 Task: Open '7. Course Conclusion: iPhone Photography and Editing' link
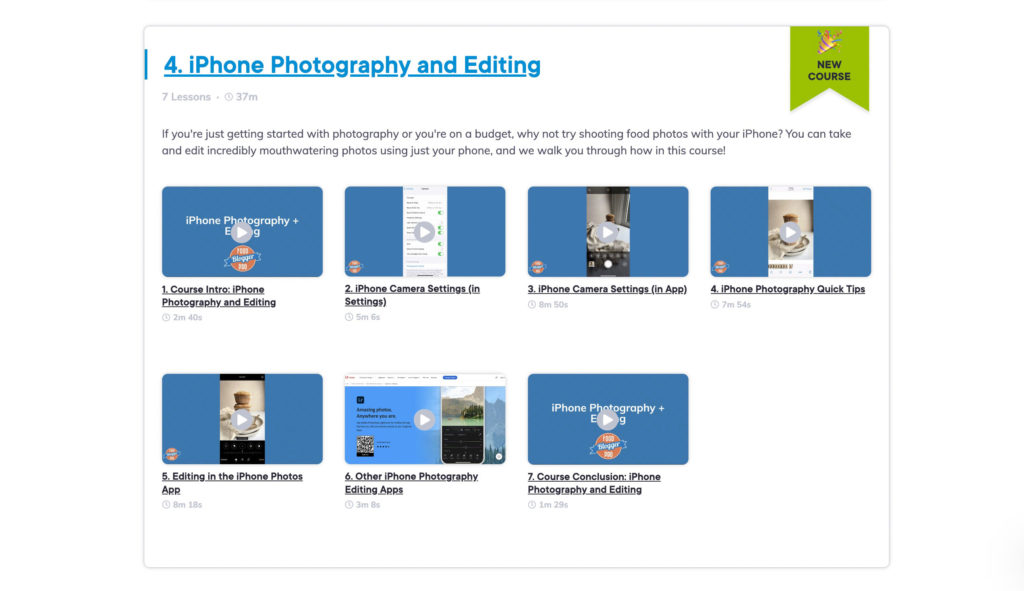pos(594,483)
